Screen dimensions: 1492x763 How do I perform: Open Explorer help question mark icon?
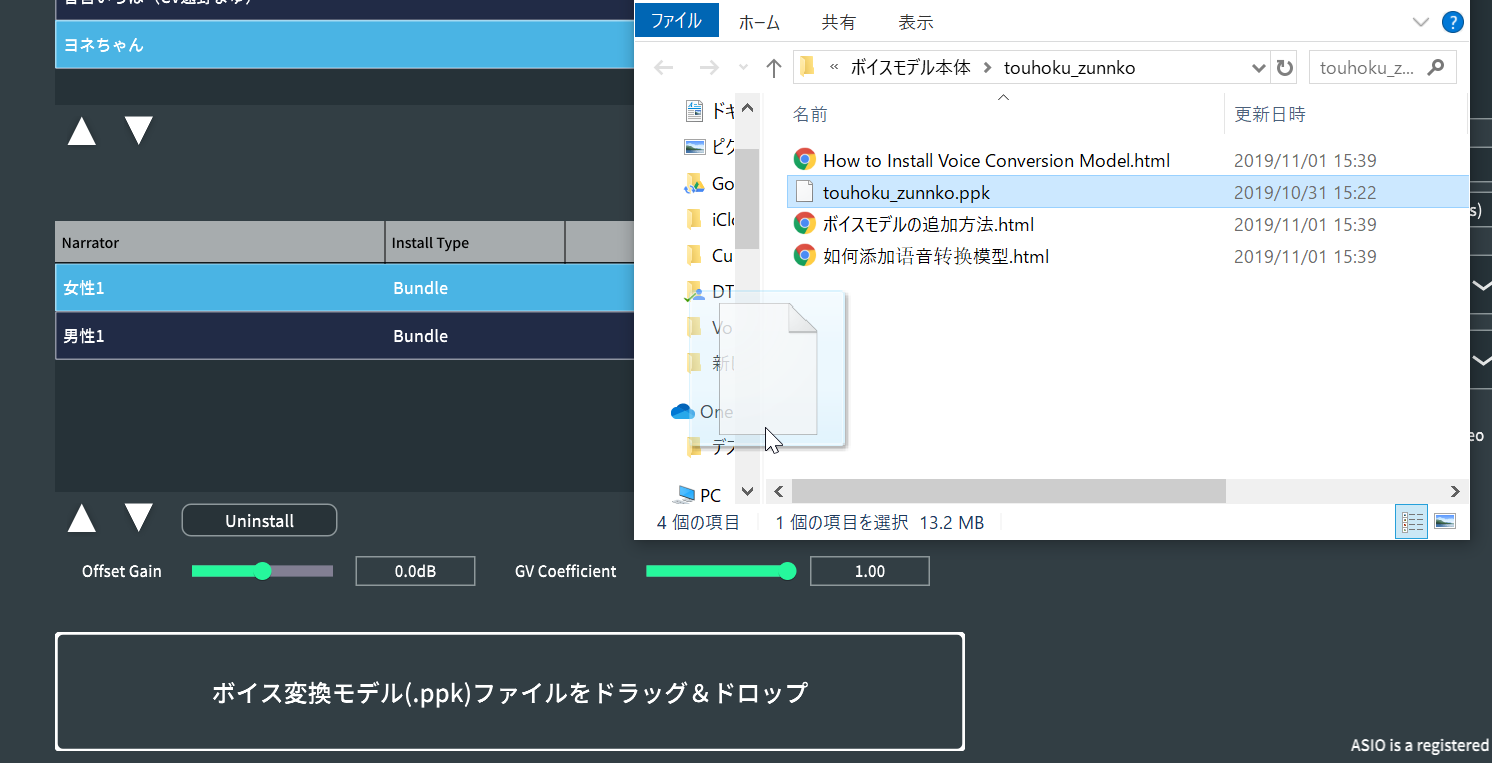click(1452, 22)
